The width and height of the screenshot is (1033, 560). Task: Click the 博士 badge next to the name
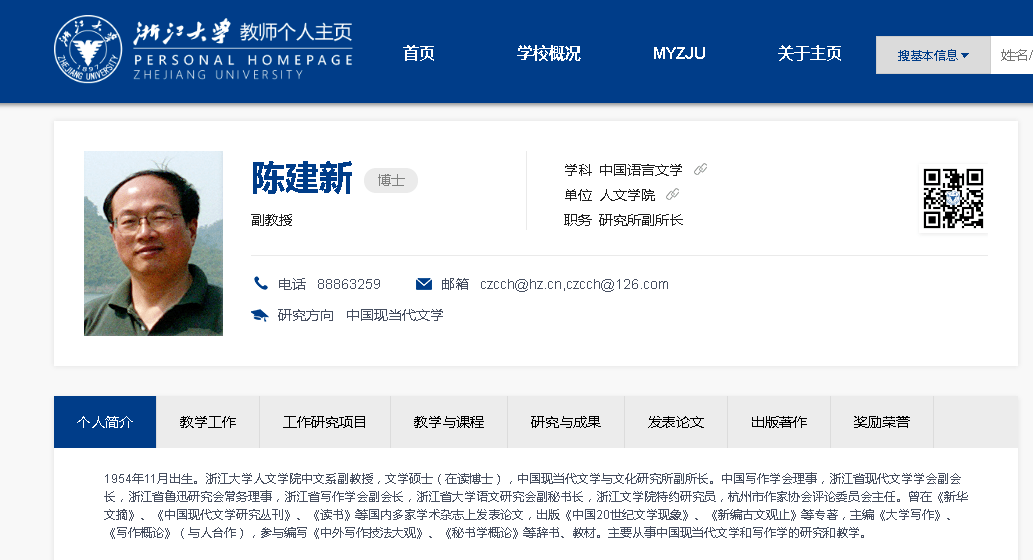point(391,181)
